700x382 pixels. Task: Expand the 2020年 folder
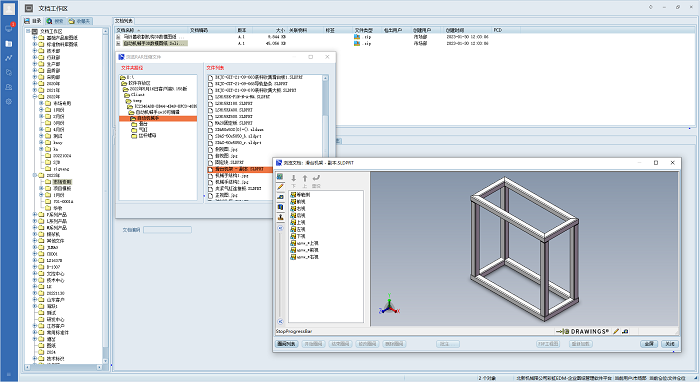(35, 83)
